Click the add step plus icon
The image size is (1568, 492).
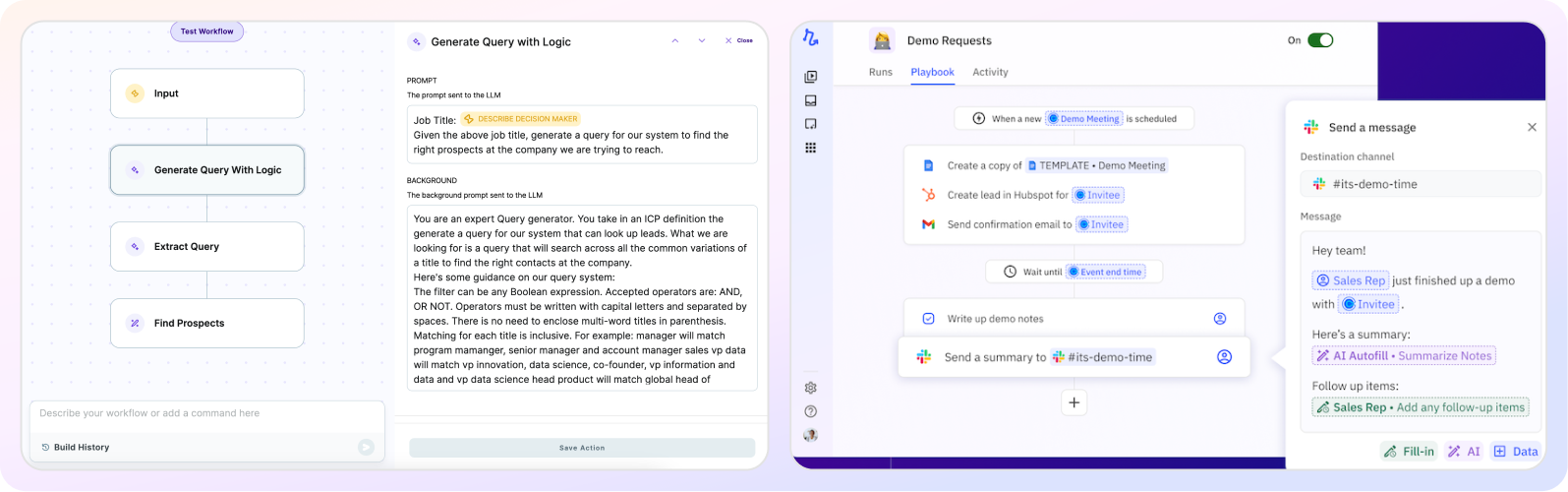pyautogui.click(x=1074, y=402)
